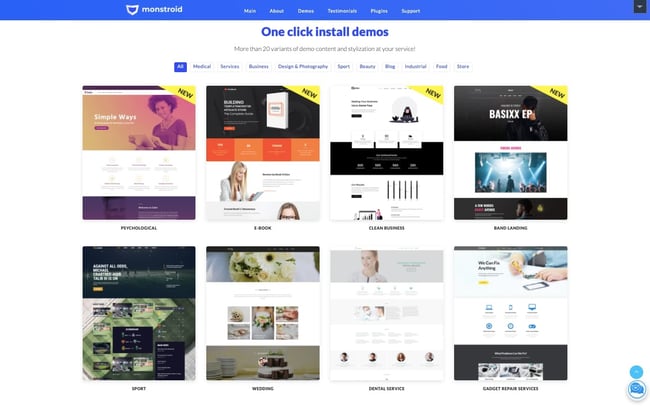Open the live chat bubble icon

pyautogui.click(x=636, y=390)
